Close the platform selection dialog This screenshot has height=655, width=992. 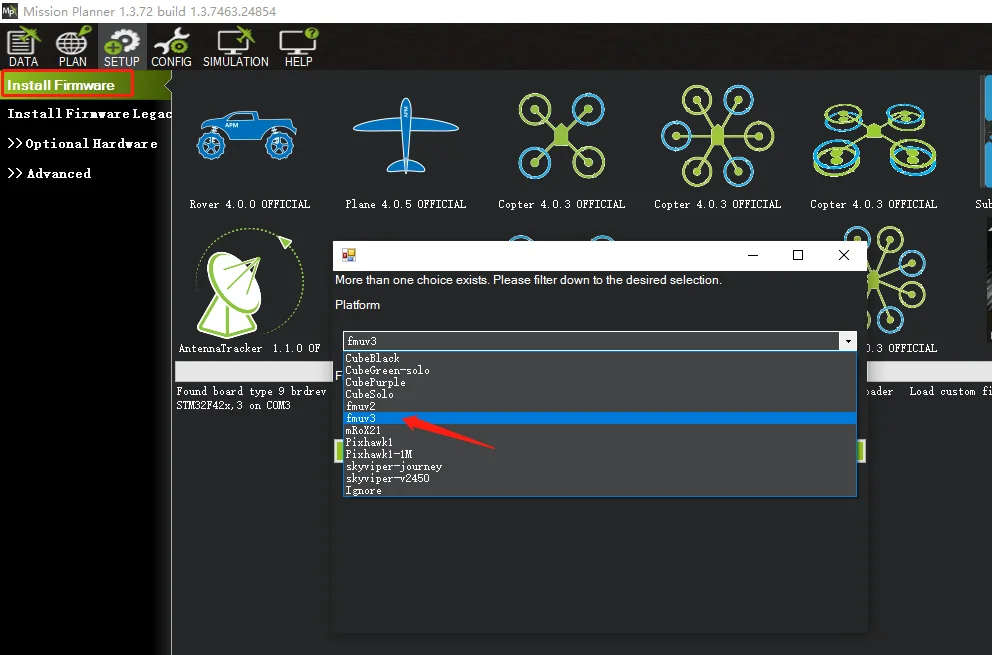point(843,255)
